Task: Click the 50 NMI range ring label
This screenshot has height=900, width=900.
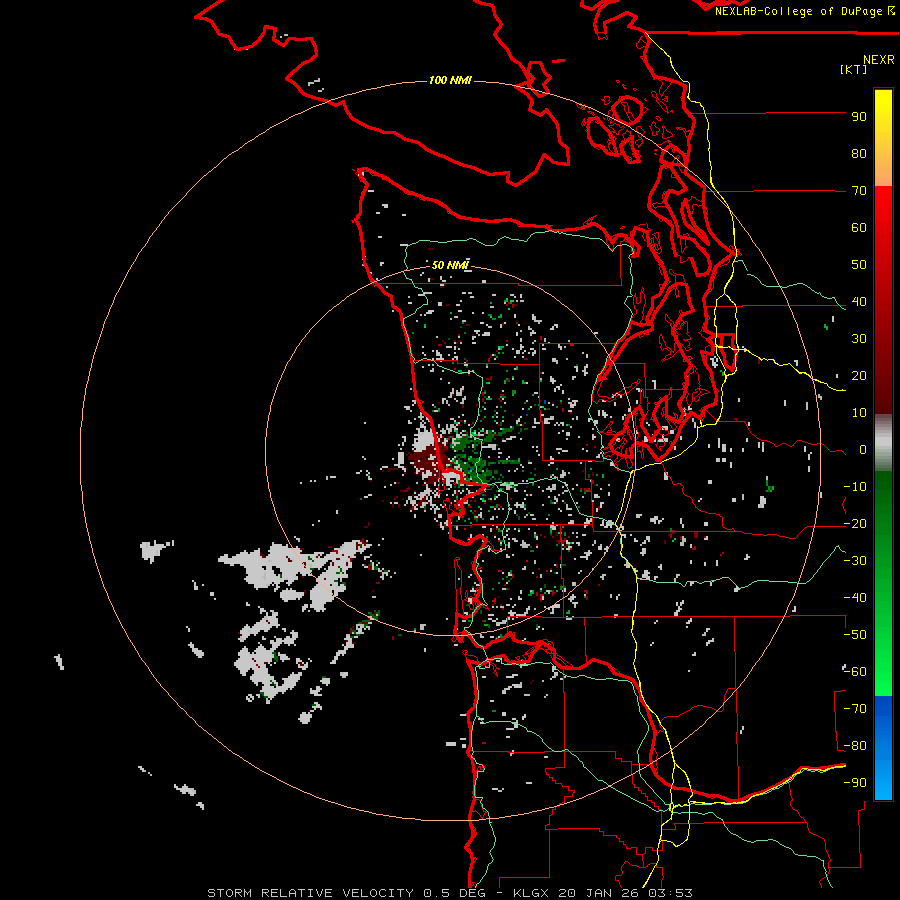Action: [x=450, y=265]
